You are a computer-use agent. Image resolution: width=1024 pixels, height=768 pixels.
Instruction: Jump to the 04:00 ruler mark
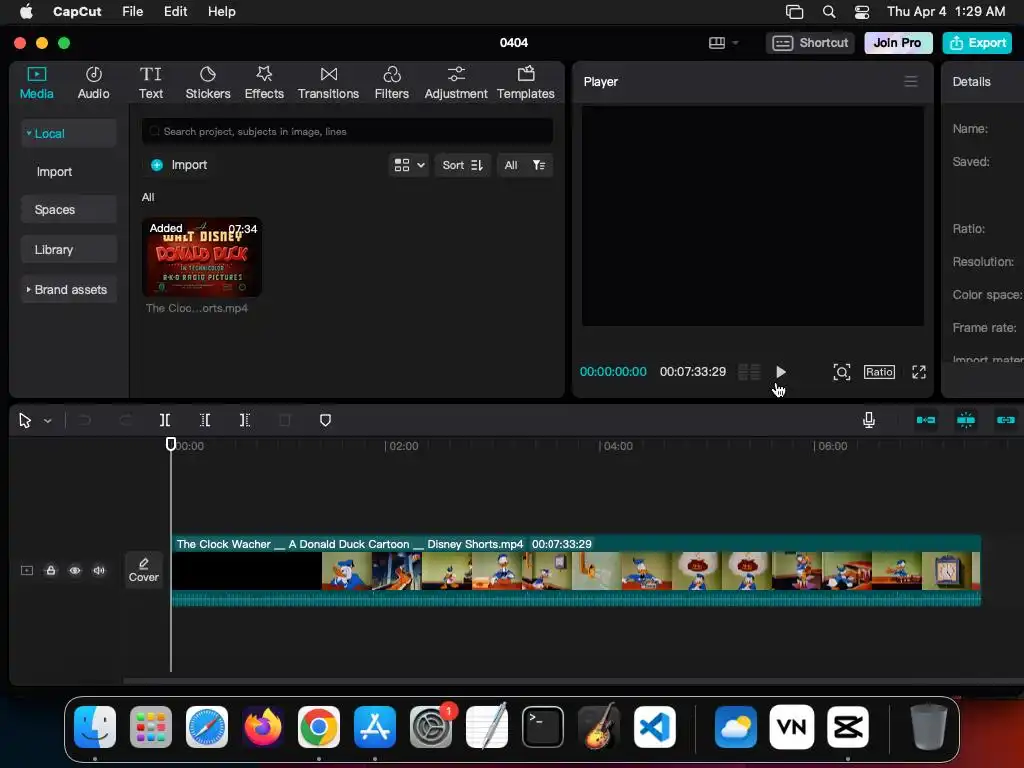point(617,446)
